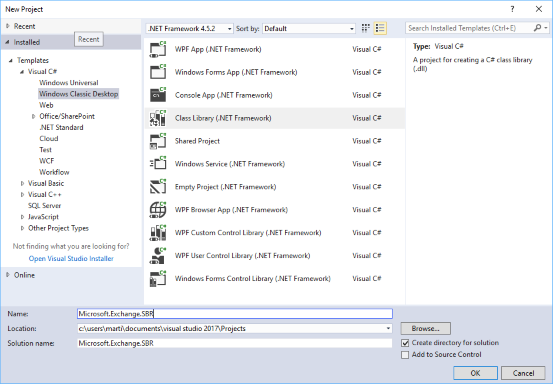Expand the Recent section
This screenshot has height=384, width=553.
[x=7, y=26]
